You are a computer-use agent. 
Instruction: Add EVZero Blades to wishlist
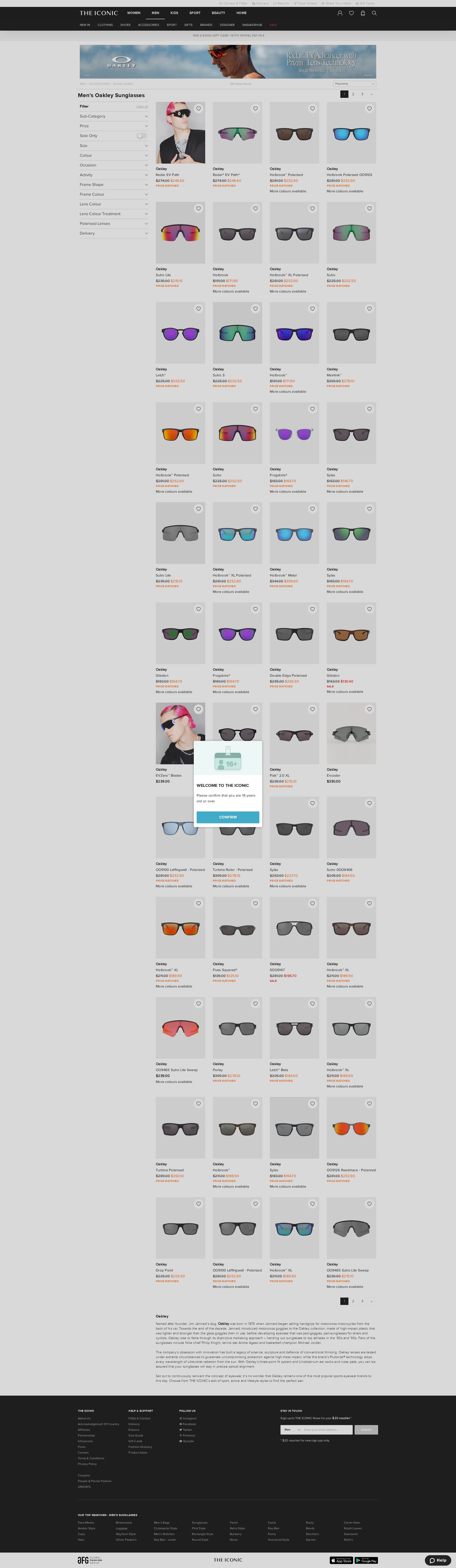[x=199, y=709]
